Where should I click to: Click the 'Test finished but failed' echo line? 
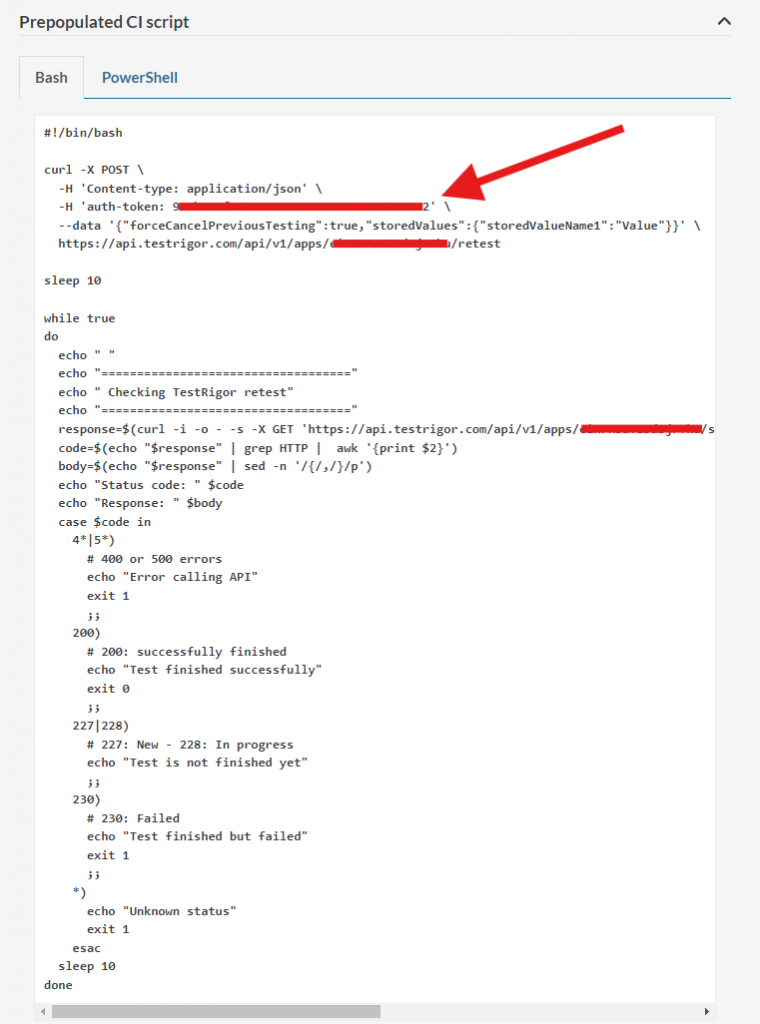[x=197, y=837]
